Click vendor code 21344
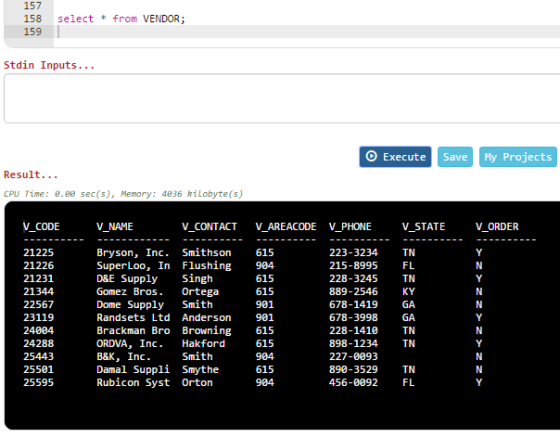The width and height of the screenshot is (560, 438). coord(39,292)
